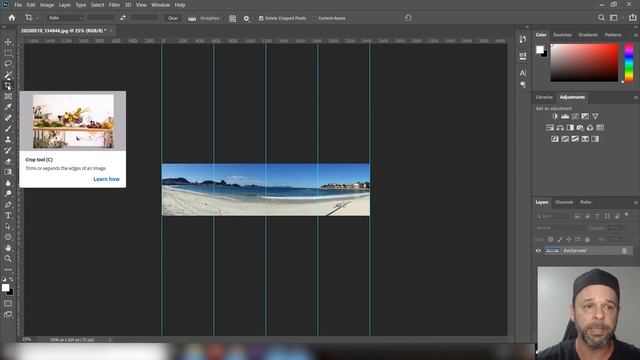Open the Adjustments panel flyout menu
Screen dimensions: 640x360
click(x=636, y=98)
